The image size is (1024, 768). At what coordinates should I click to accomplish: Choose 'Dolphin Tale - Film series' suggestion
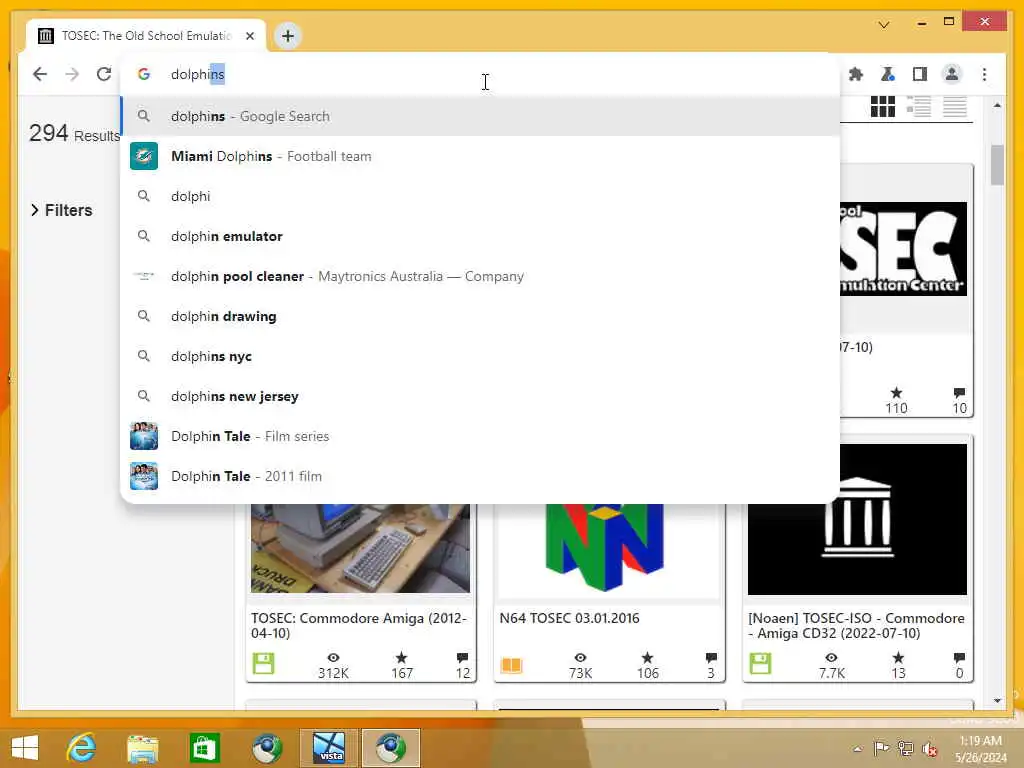click(x=480, y=436)
